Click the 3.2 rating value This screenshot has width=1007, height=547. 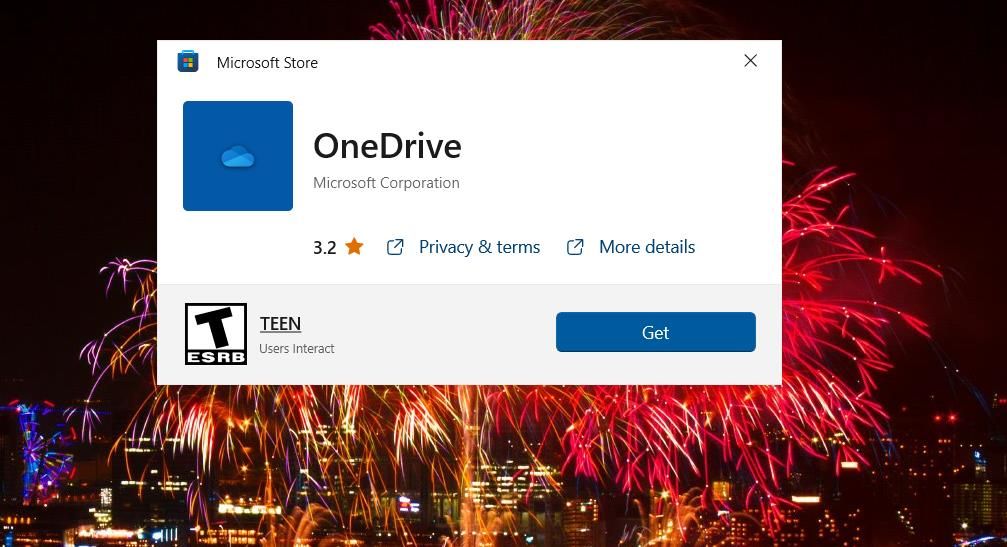[x=324, y=248]
